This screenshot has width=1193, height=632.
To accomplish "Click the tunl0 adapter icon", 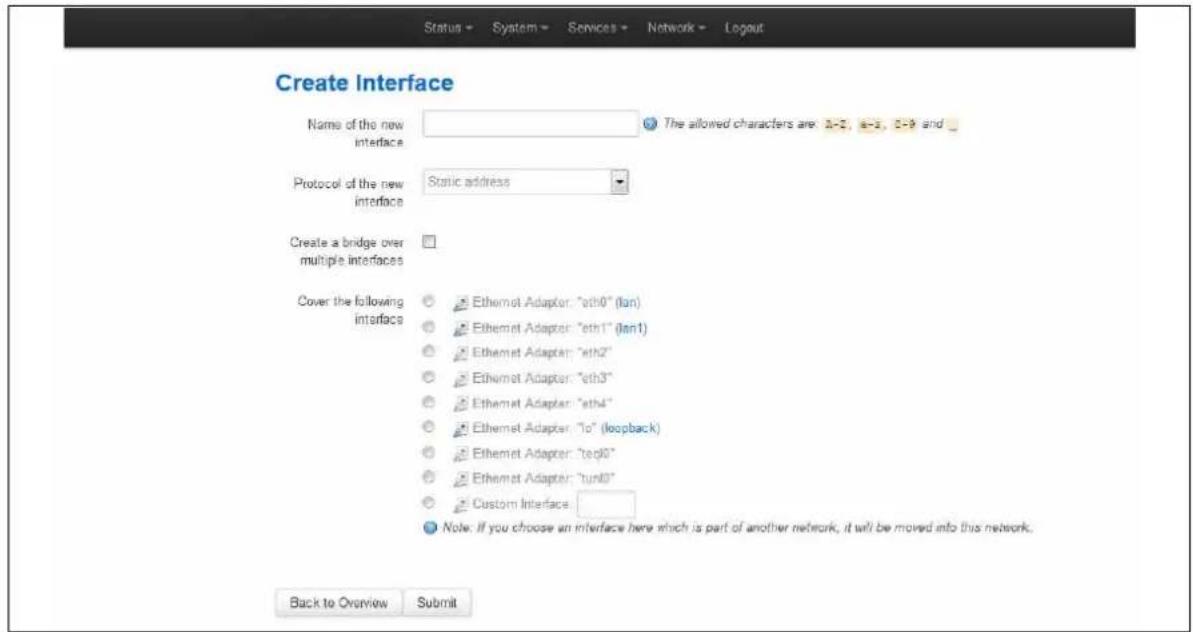I will [x=461, y=478].
